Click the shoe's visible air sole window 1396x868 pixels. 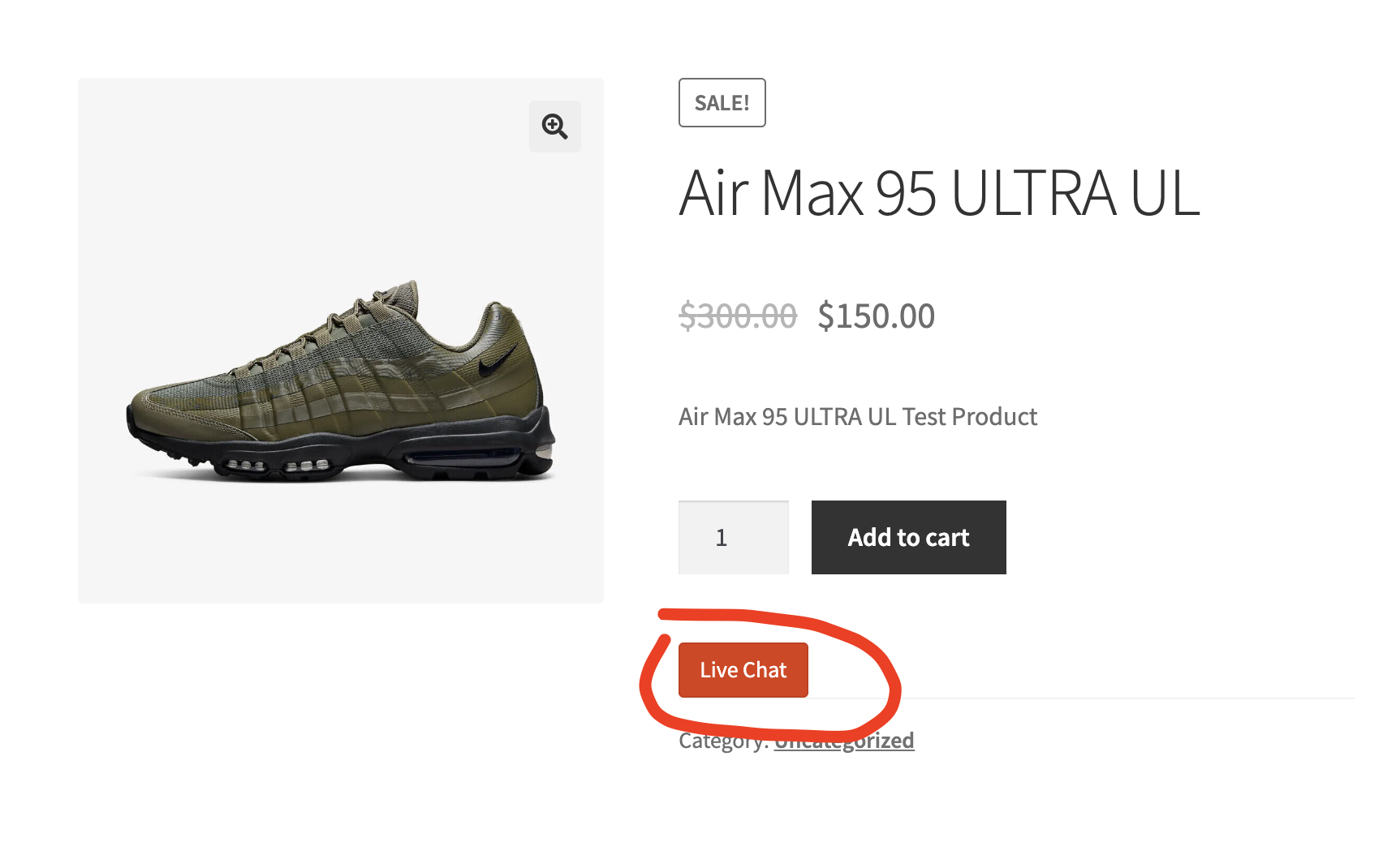pos(463,459)
